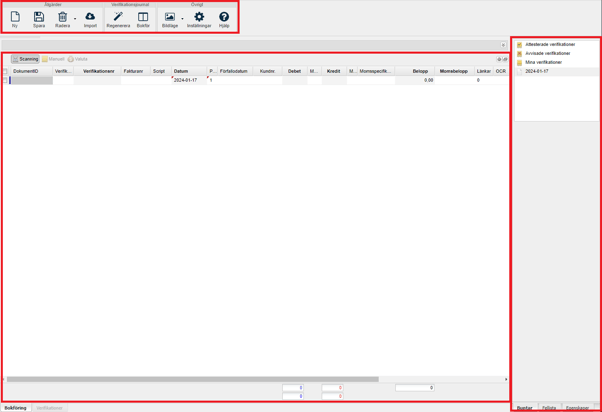Open Inställningar gear settings
The height and width of the screenshot is (412, 602).
[199, 18]
